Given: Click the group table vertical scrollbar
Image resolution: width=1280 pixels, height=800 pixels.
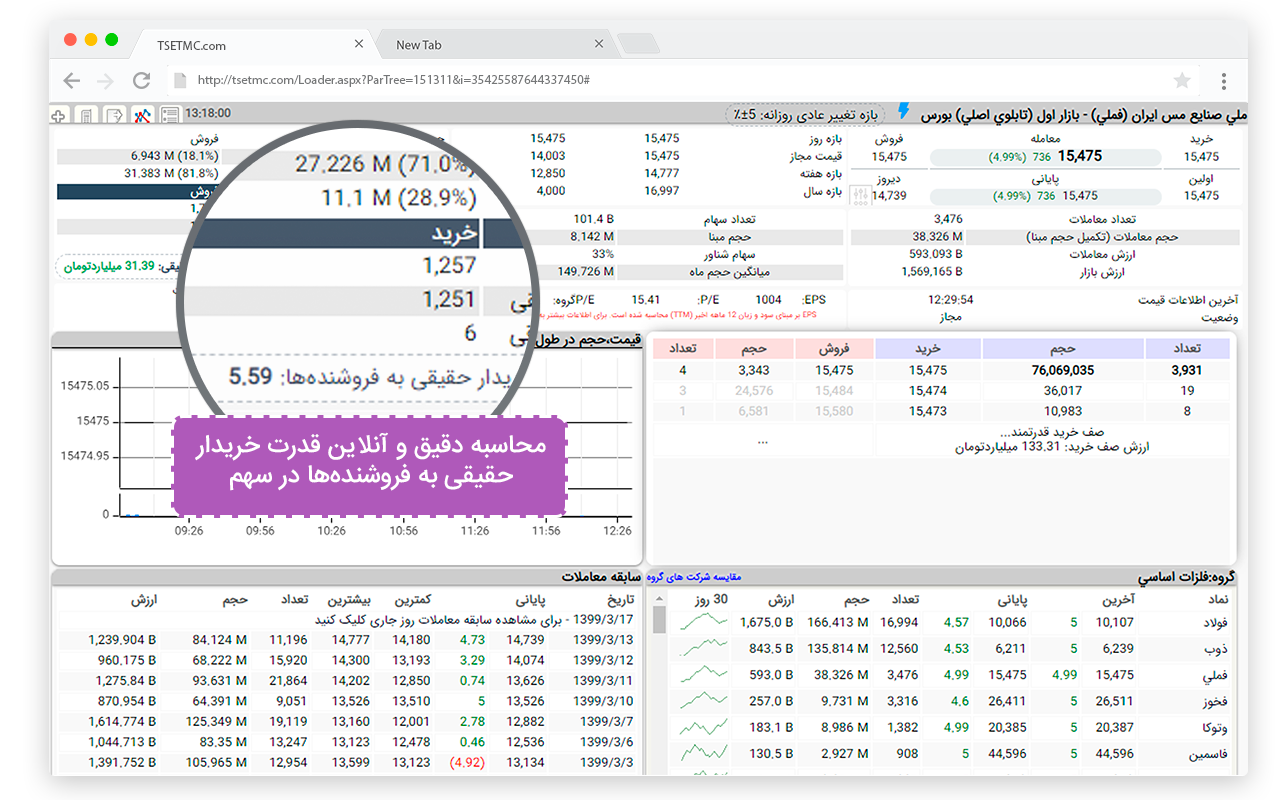Looking at the screenshot, I should click(x=658, y=620).
